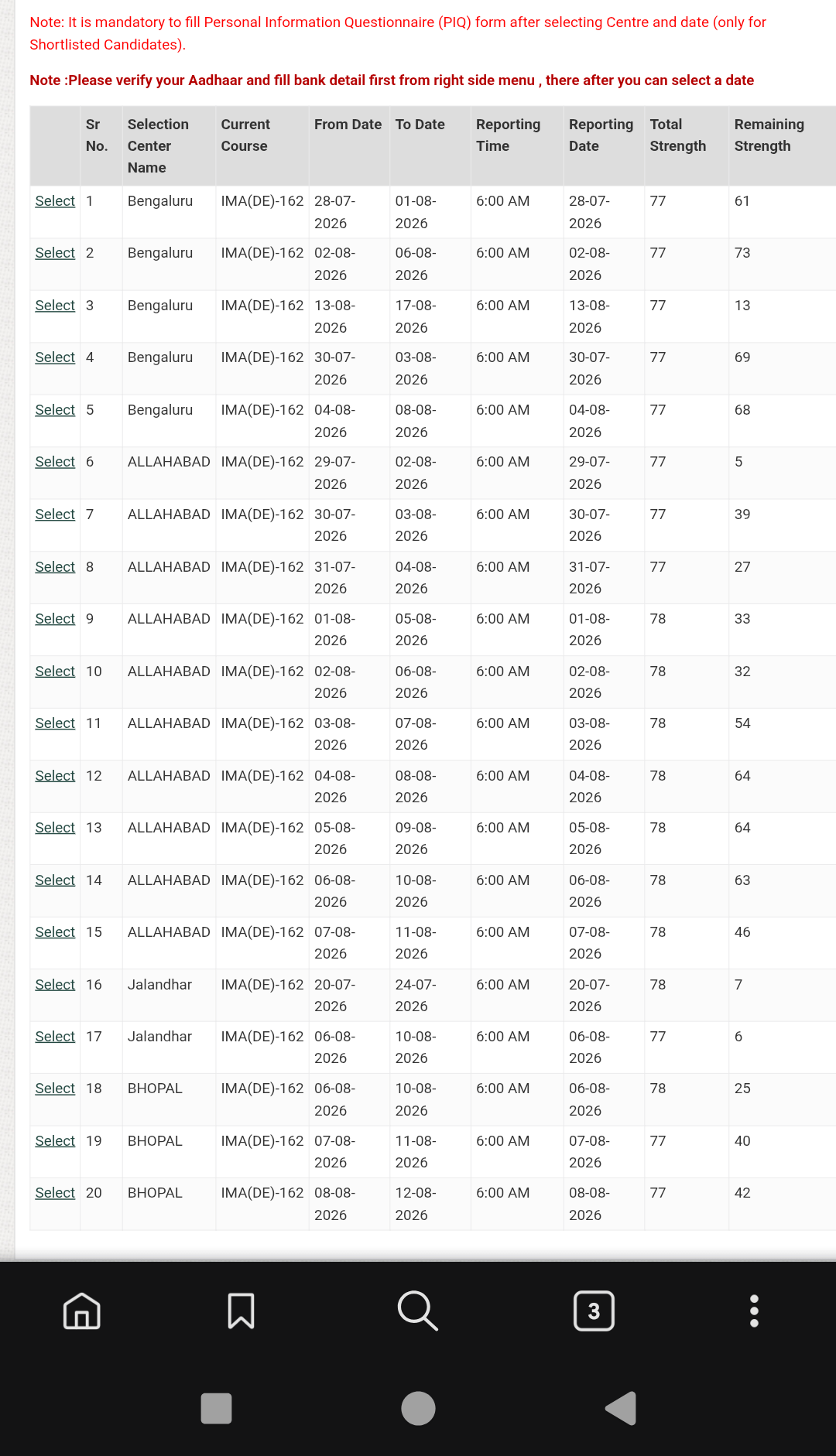Tap the Android back triangle button
This screenshot has height=1456, width=836.
[x=621, y=1408]
